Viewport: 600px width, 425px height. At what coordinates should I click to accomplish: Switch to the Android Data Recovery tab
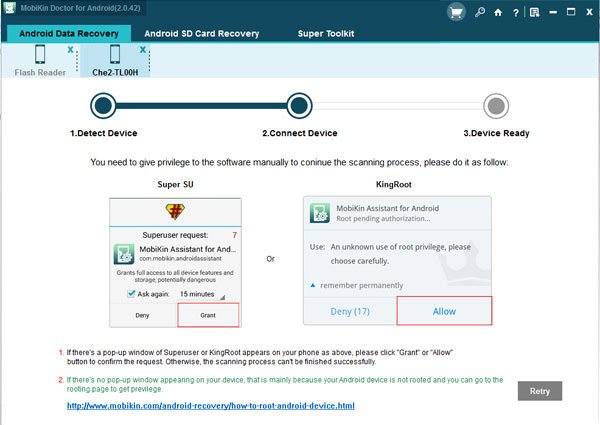(69, 33)
